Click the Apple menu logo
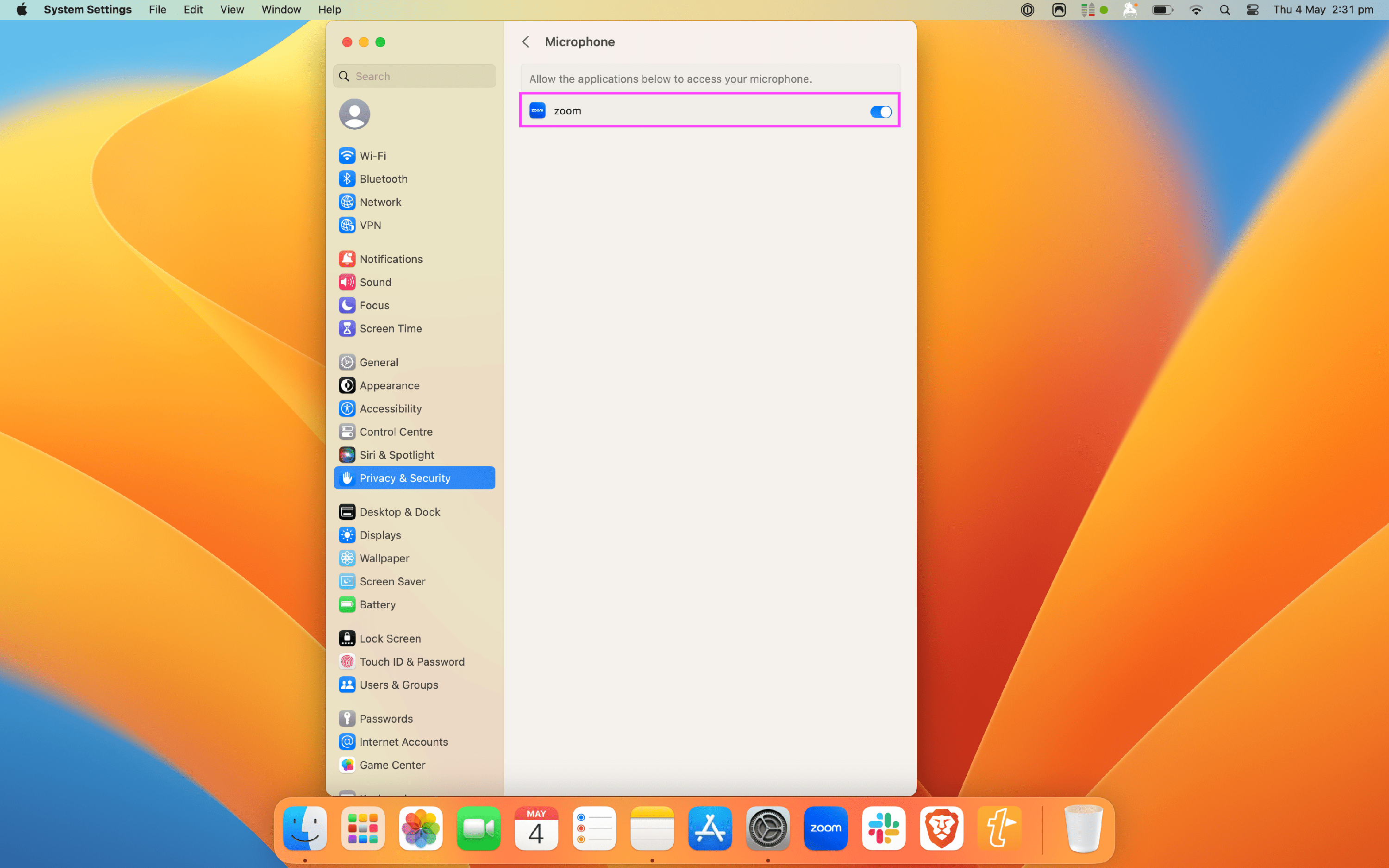Viewport: 1389px width, 868px height. [x=22, y=10]
